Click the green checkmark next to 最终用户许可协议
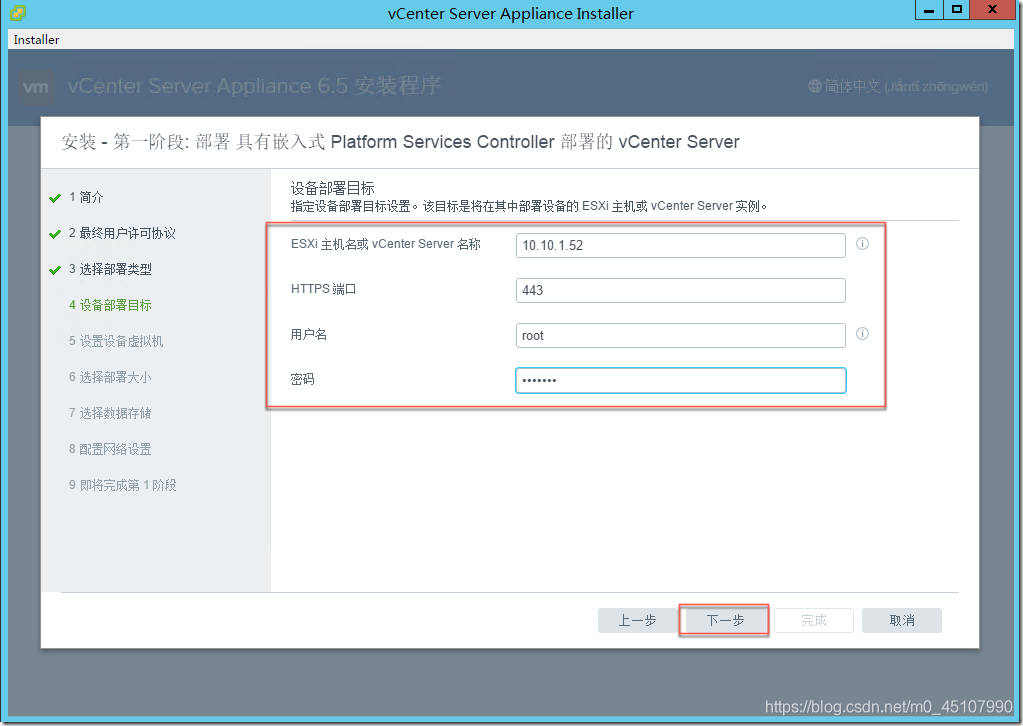The height and width of the screenshot is (726, 1023). (x=55, y=234)
